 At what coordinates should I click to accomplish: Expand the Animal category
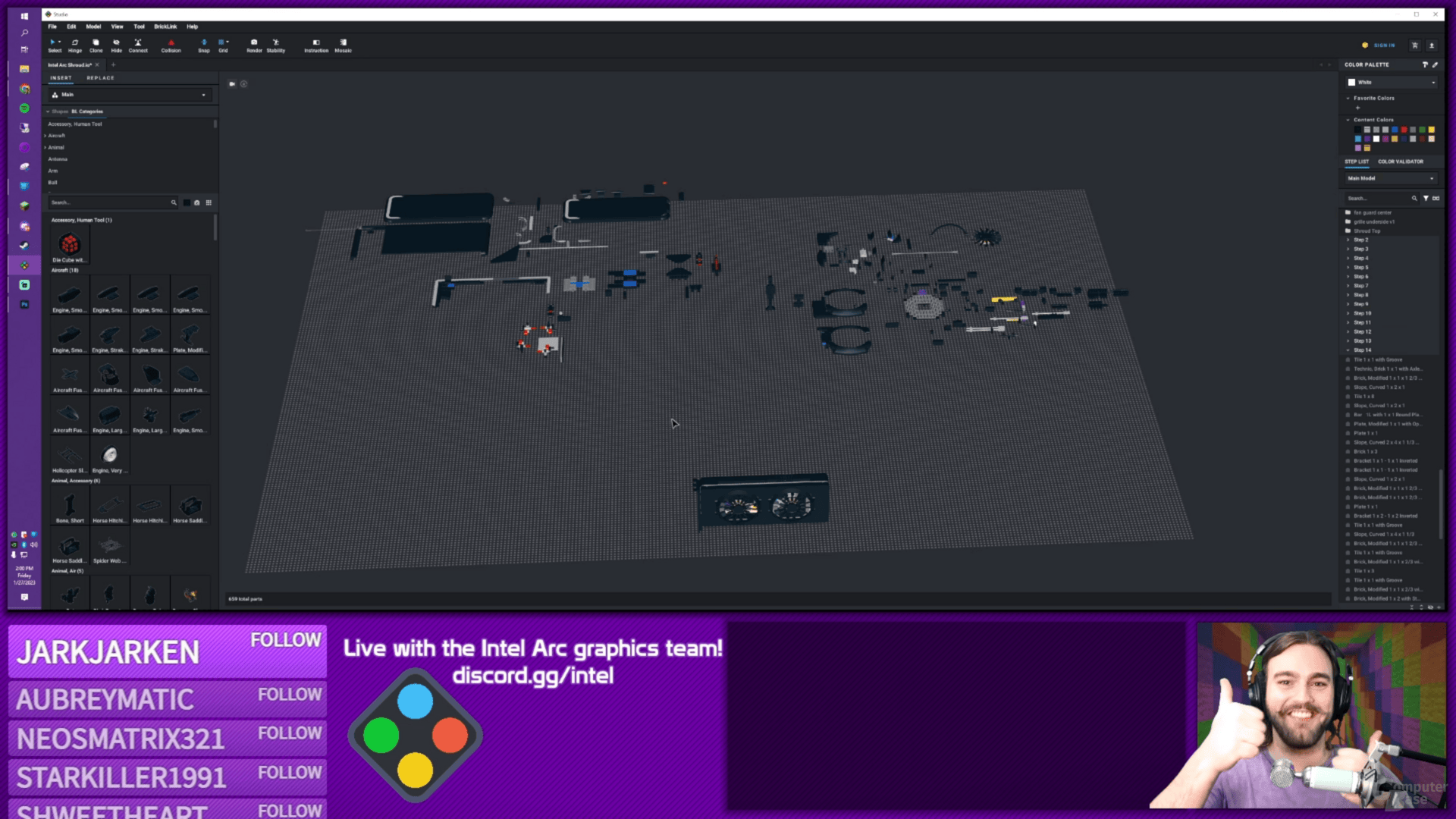(x=45, y=147)
